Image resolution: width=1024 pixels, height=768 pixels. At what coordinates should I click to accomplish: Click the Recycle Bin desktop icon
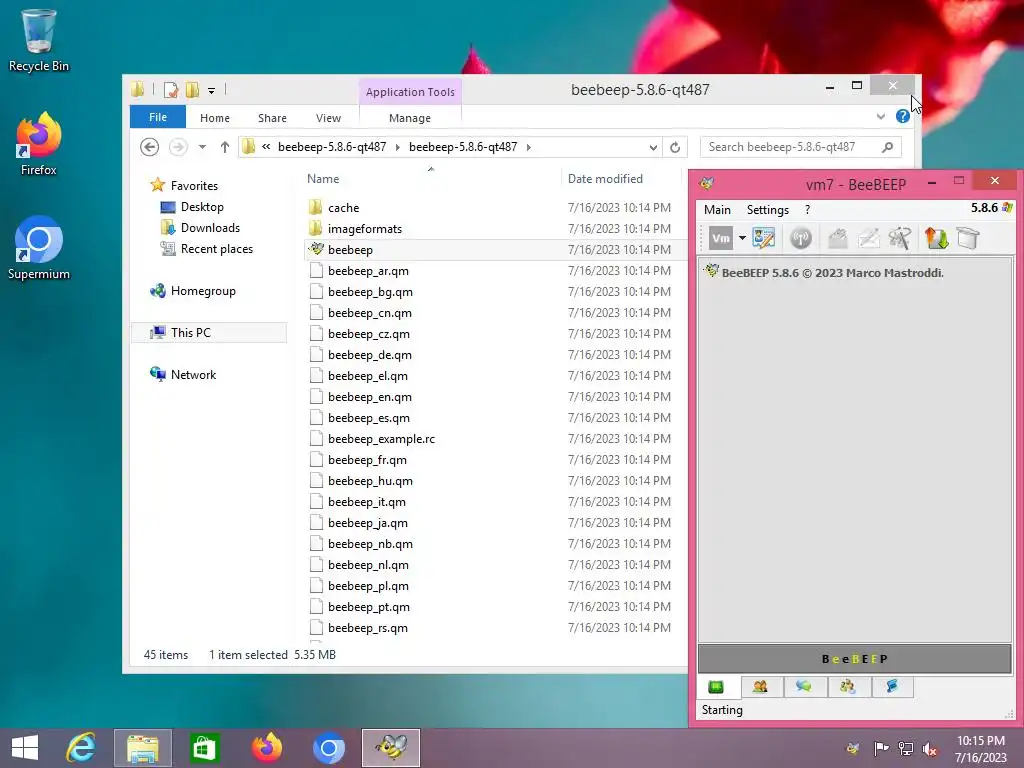click(x=39, y=40)
